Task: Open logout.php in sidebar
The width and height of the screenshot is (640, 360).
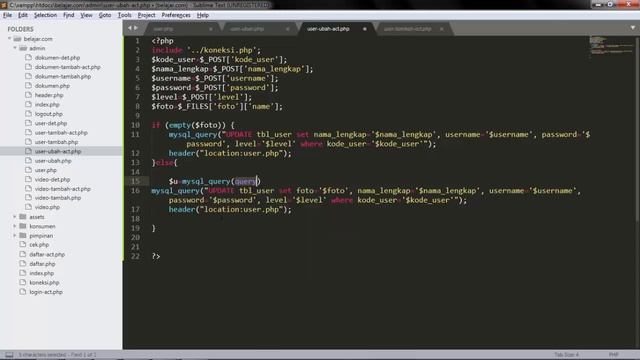Action: [49, 114]
